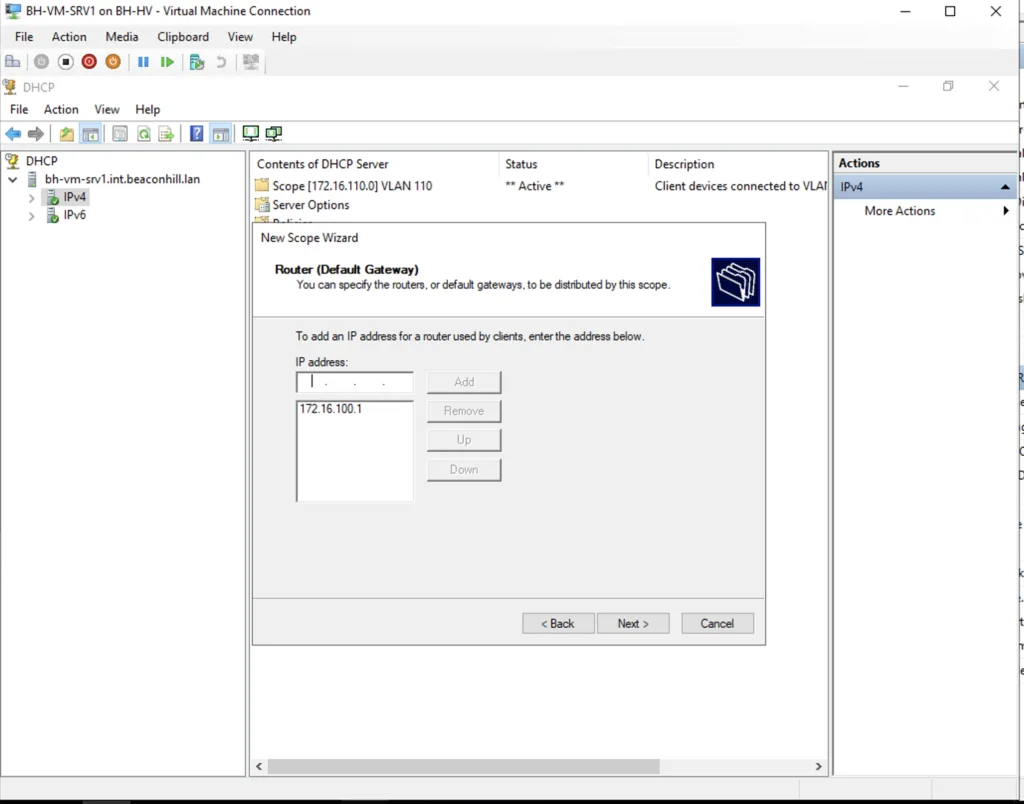Select the DHCP root tree node
Image resolution: width=1024 pixels, height=804 pixels.
coord(41,161)
